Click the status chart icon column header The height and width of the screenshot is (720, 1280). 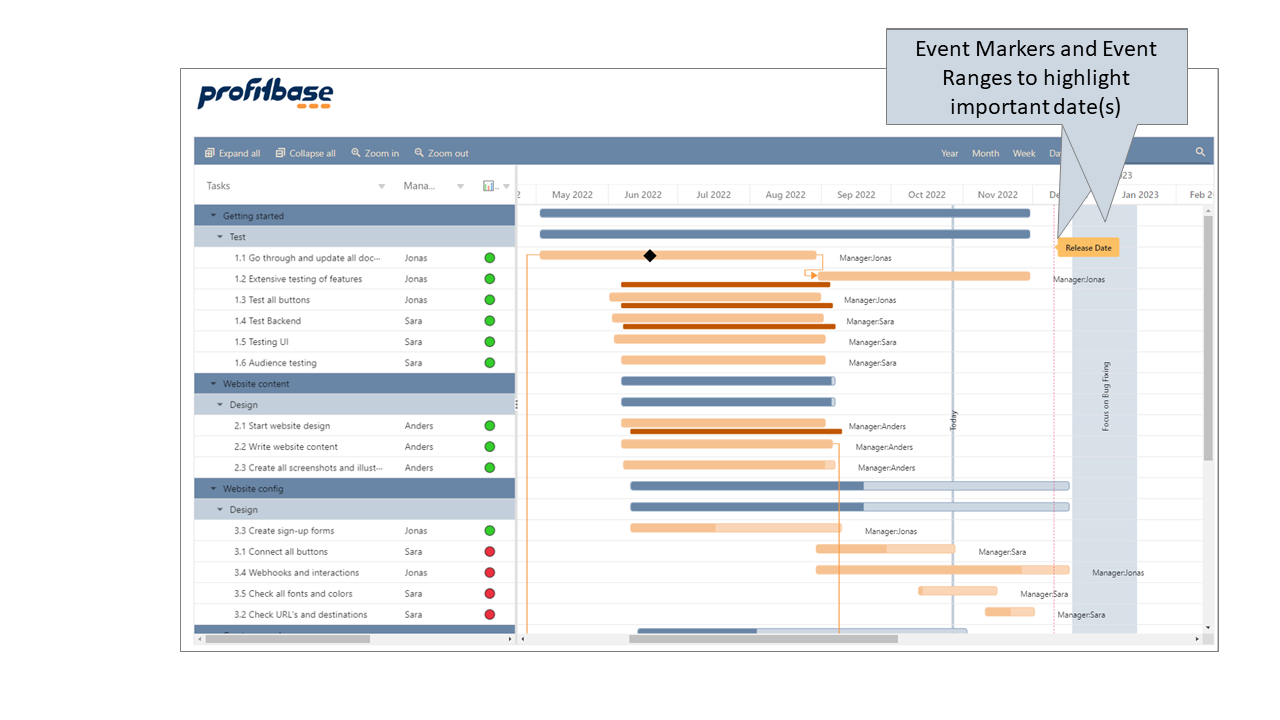point(490,186)
